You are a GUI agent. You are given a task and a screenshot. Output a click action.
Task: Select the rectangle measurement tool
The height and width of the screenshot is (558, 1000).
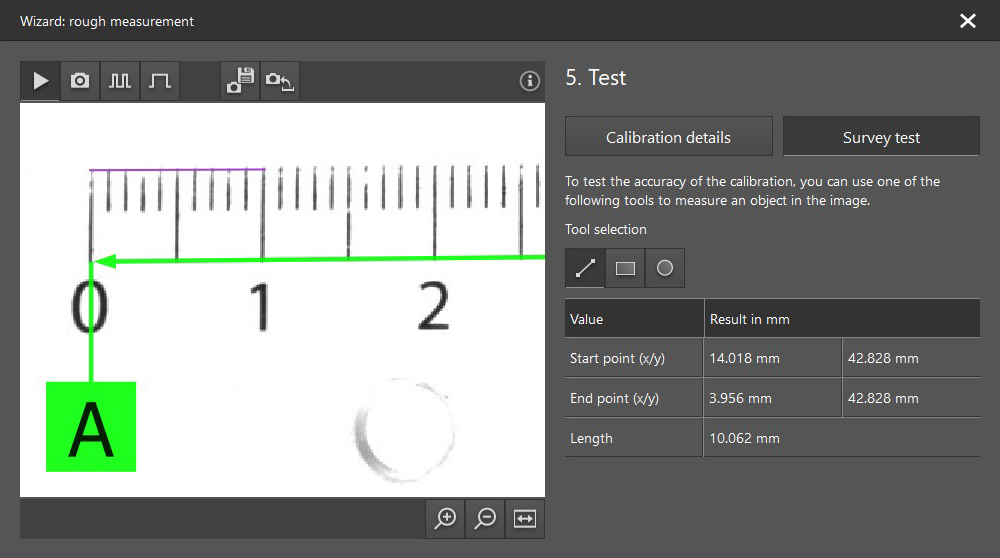pyautogui.click(x=625, y=268)
